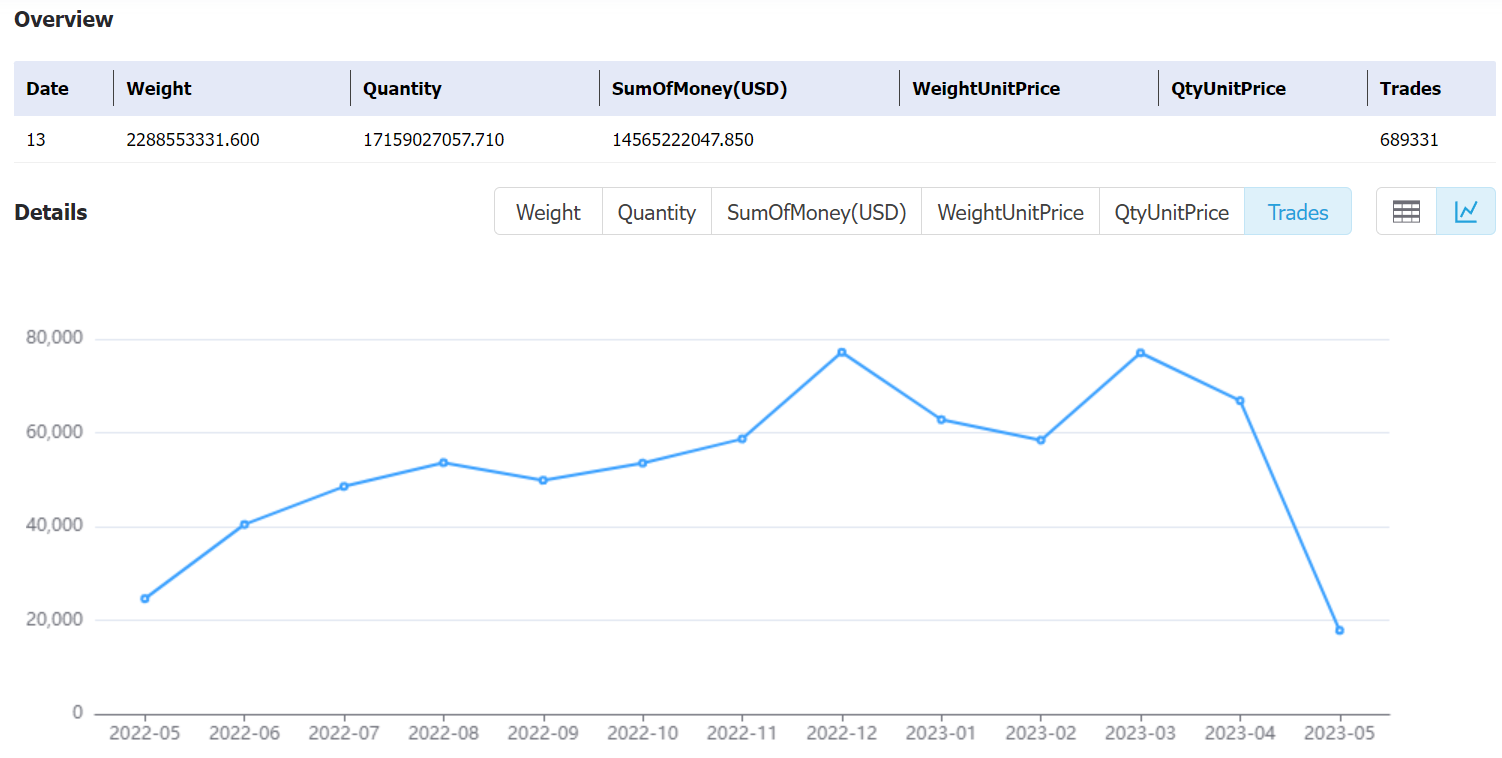Screen dimensions: 1502x758
Task: Click the 2023-03 data point on chart
Action: click(x=1140, y=353)
